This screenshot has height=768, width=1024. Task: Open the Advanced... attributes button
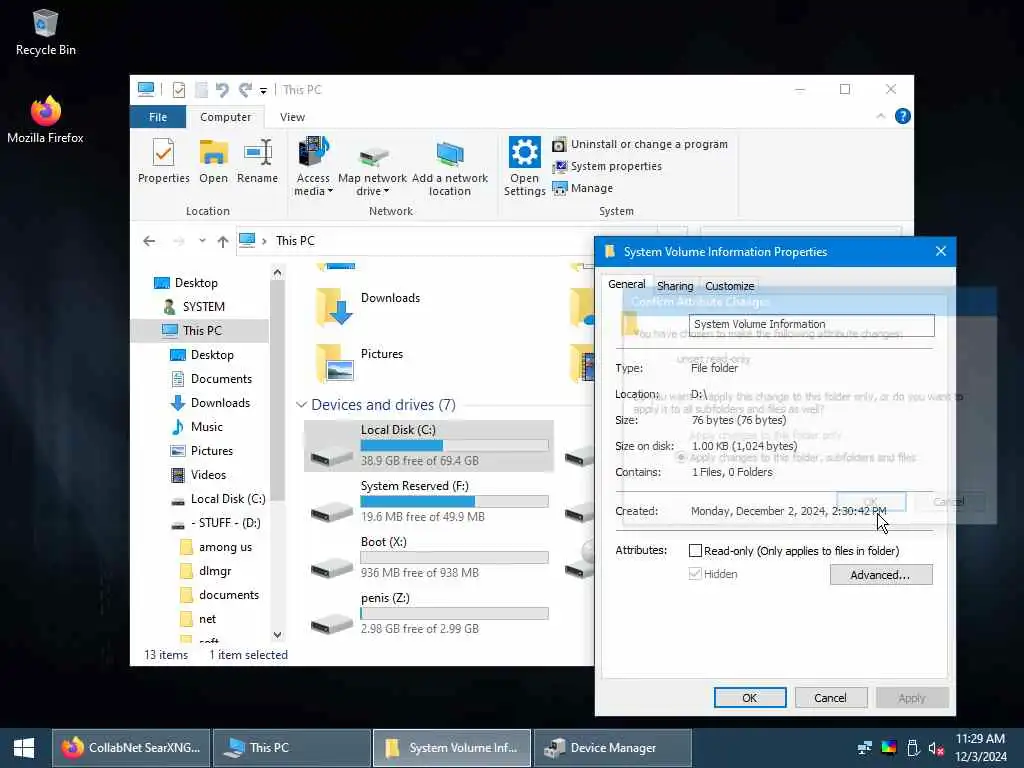pyautogui.click(x=880, y=575)
